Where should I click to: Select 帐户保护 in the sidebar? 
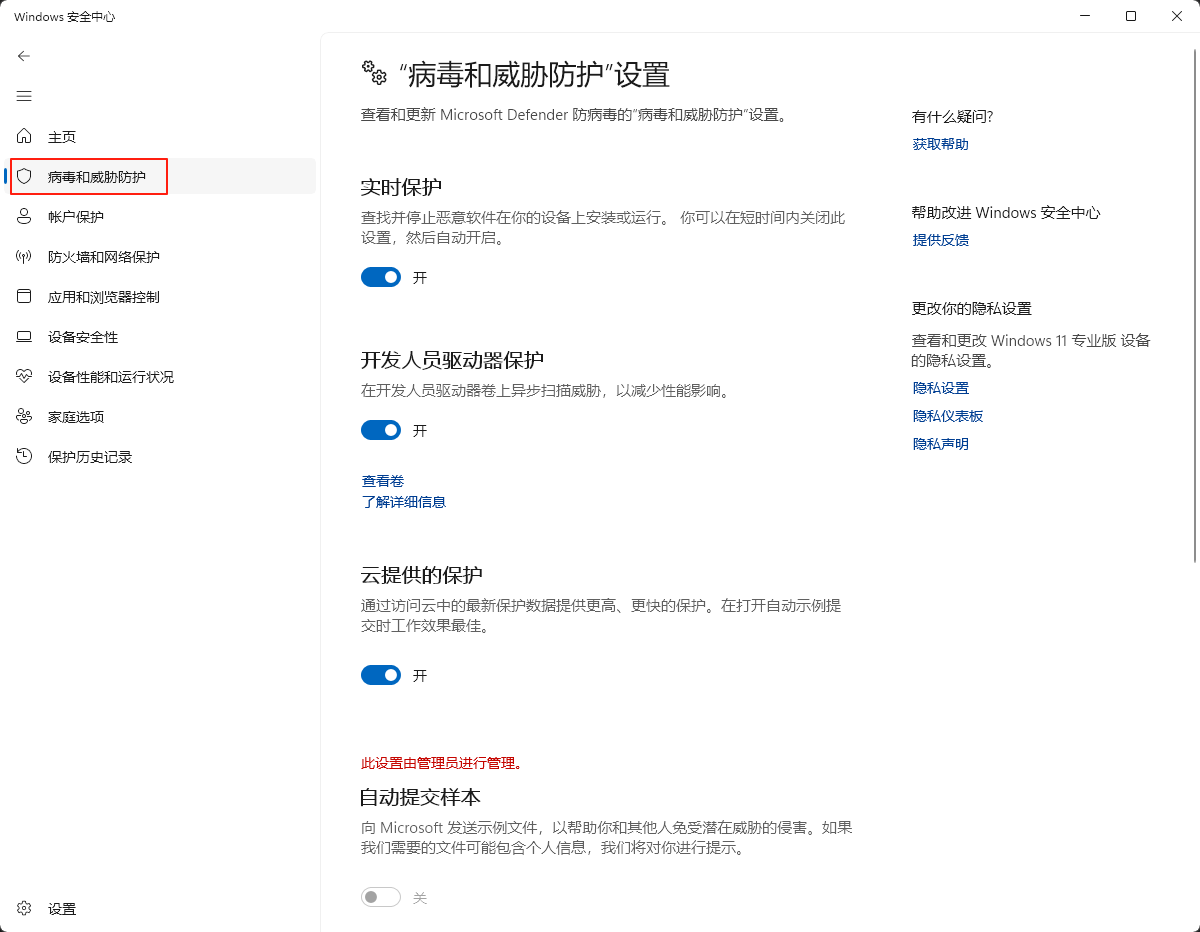point(76,217)
